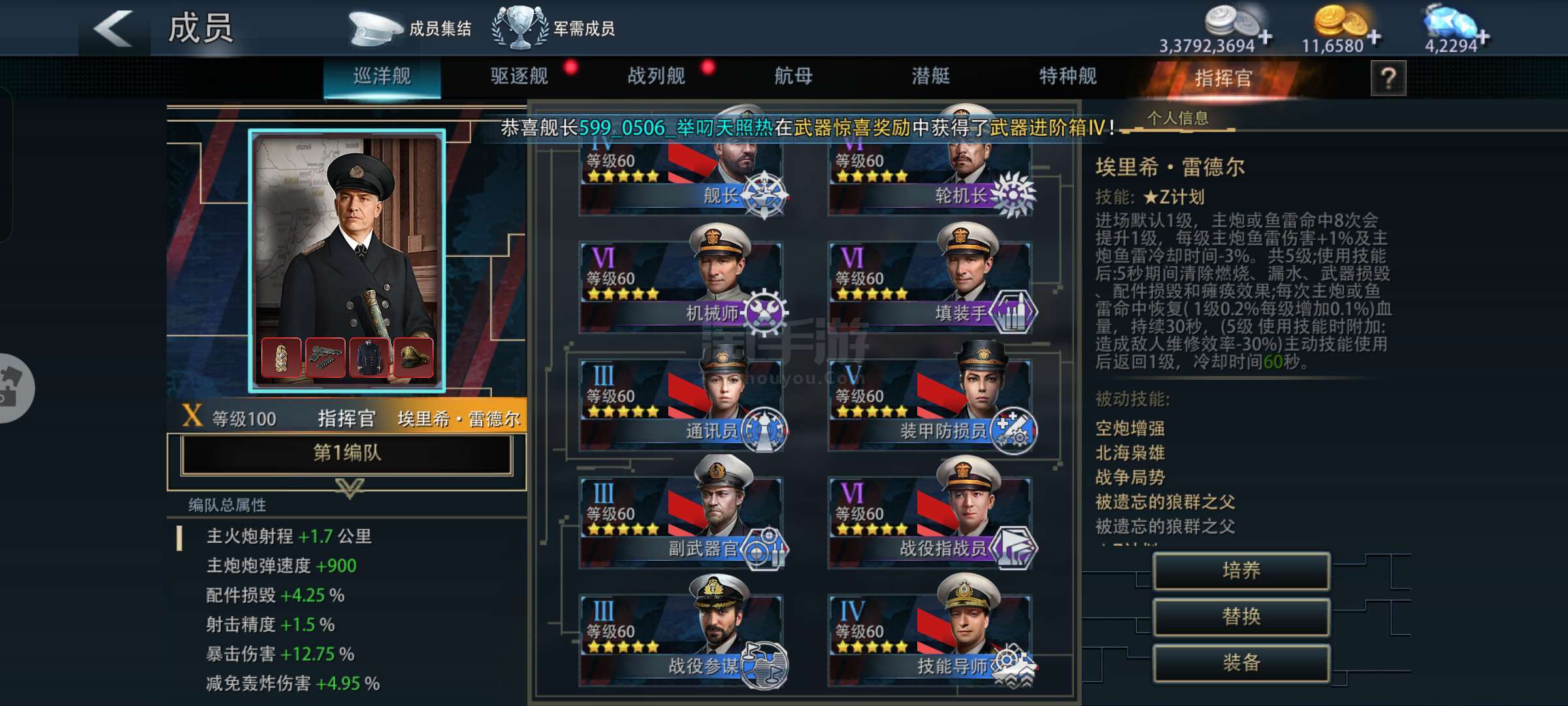The width and height of the screenshot is (1568, 706).
Task: Open the help question mark icon
Action: [1388, 79]
